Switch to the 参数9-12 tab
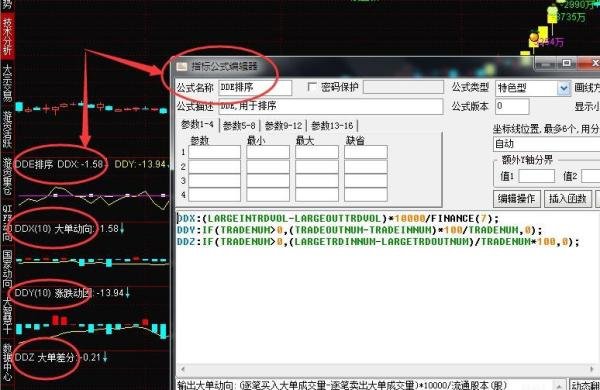The width and height of the screenshot is (600, 390). [283, 126]
